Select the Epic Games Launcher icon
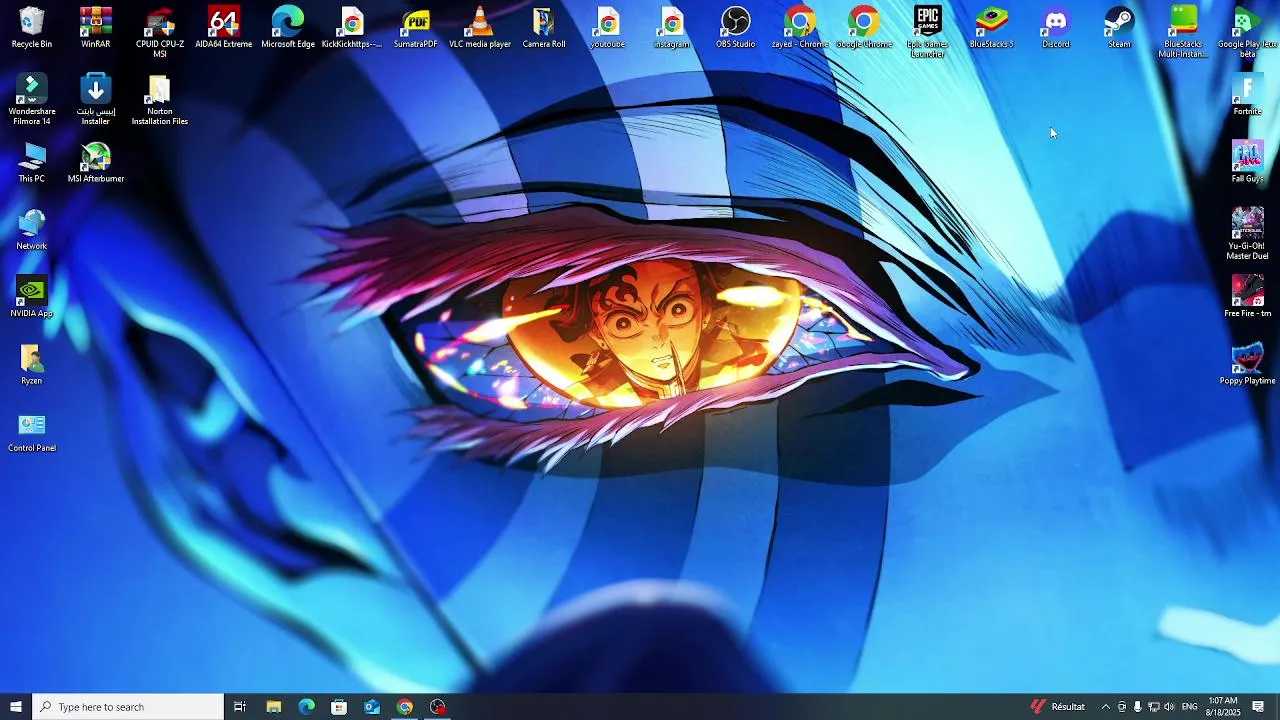Image resolution: width=1280 pixels, height=720 pixels. (928, 32)
